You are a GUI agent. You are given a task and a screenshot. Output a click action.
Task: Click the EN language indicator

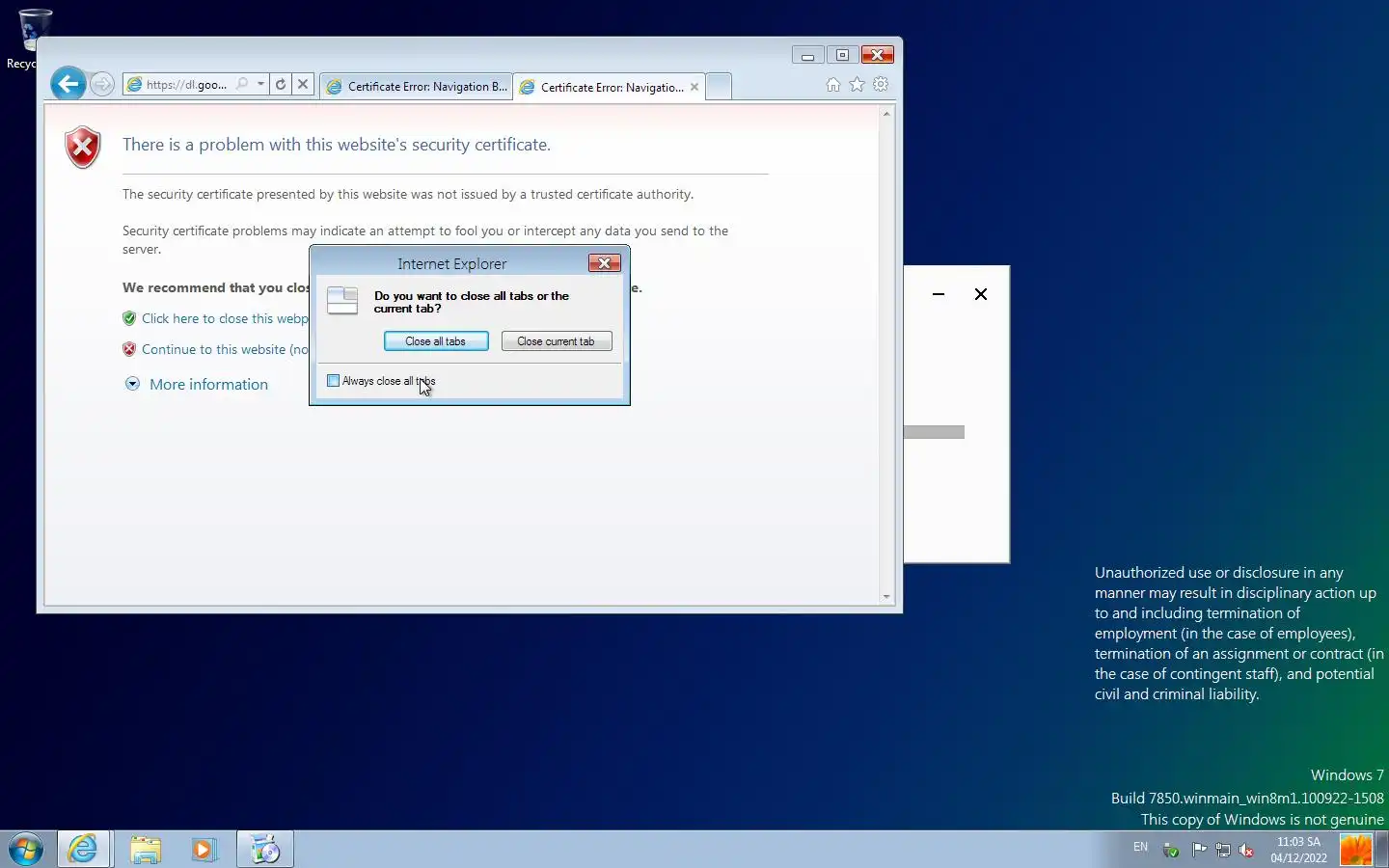1141,848
